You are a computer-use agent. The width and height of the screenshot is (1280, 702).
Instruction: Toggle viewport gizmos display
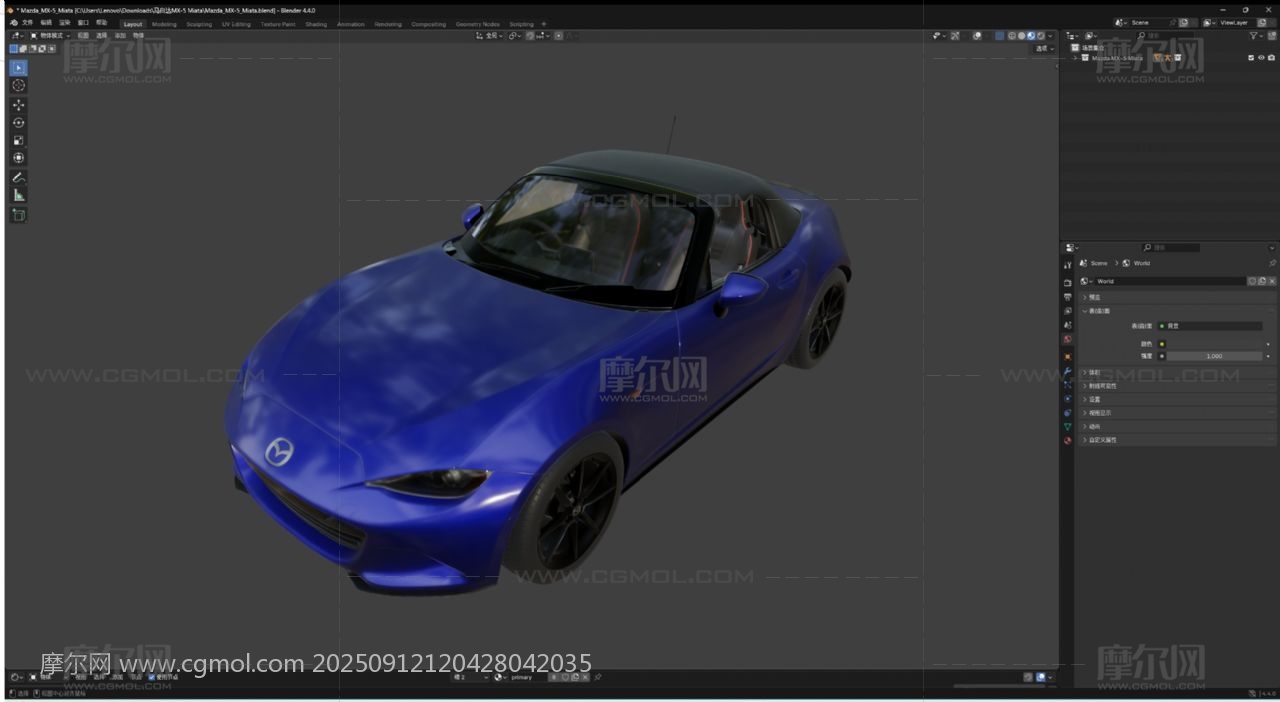coord(955,36)
